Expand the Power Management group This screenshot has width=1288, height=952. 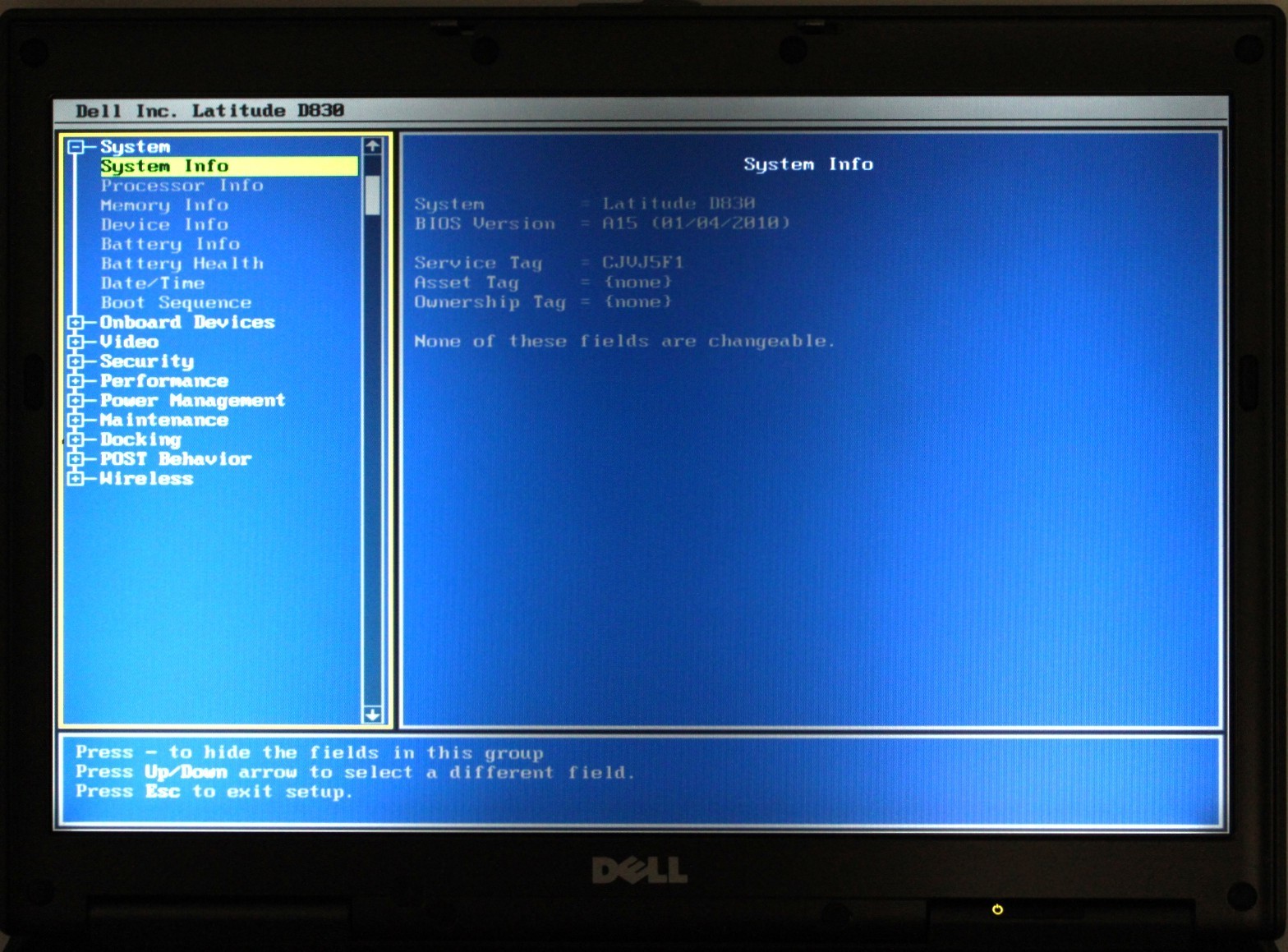pos(76,401)
